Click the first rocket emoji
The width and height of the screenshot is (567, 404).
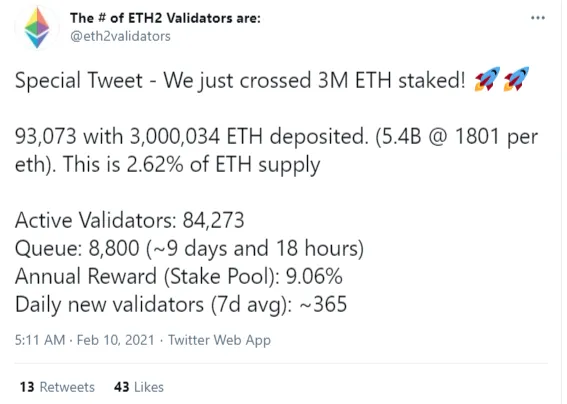coord(487,79)
